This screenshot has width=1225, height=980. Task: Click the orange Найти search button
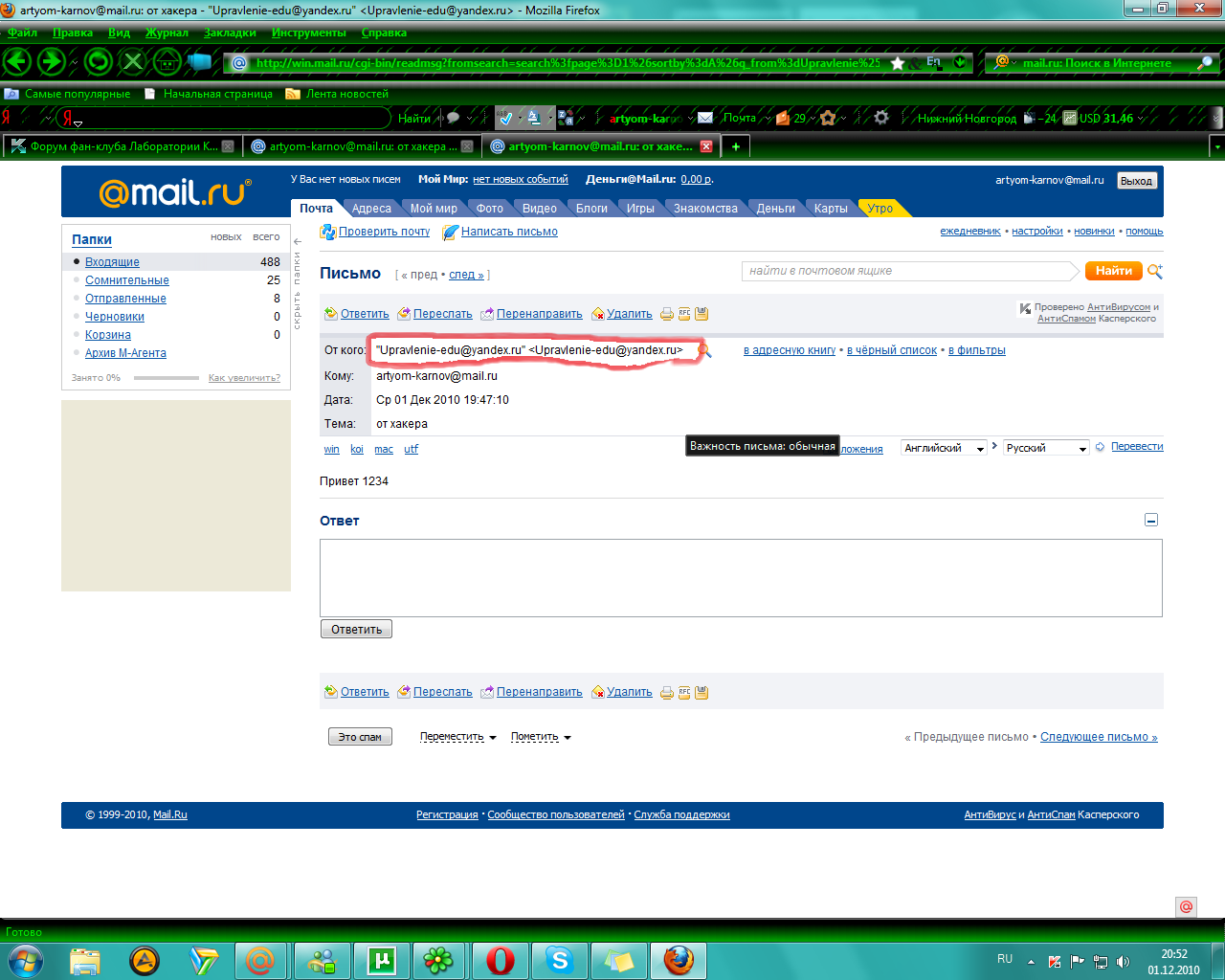coord(1113,271)
